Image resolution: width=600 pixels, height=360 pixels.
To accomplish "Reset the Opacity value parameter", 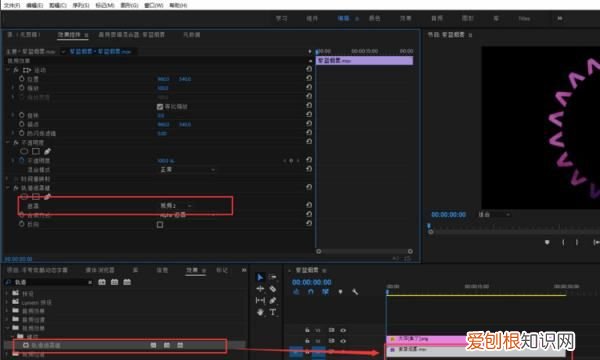I will click(x=309, y=160).
